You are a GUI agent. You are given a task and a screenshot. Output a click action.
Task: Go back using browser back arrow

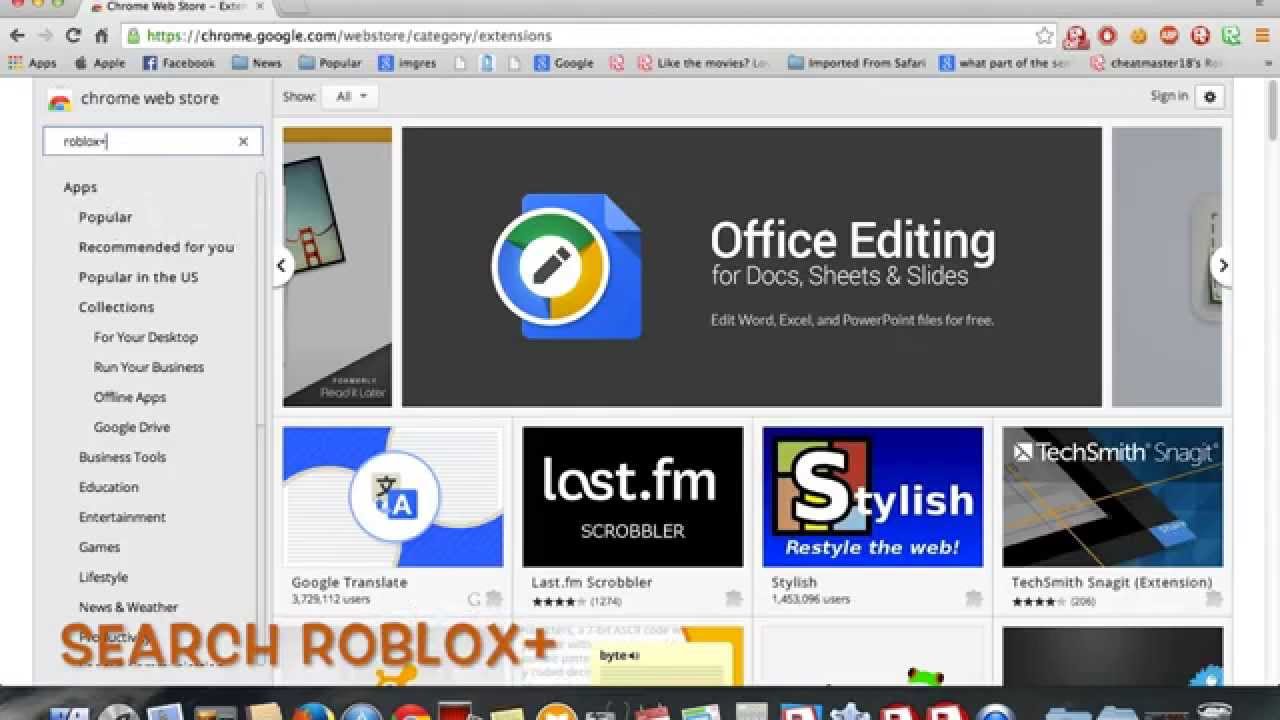click(17, 36)
